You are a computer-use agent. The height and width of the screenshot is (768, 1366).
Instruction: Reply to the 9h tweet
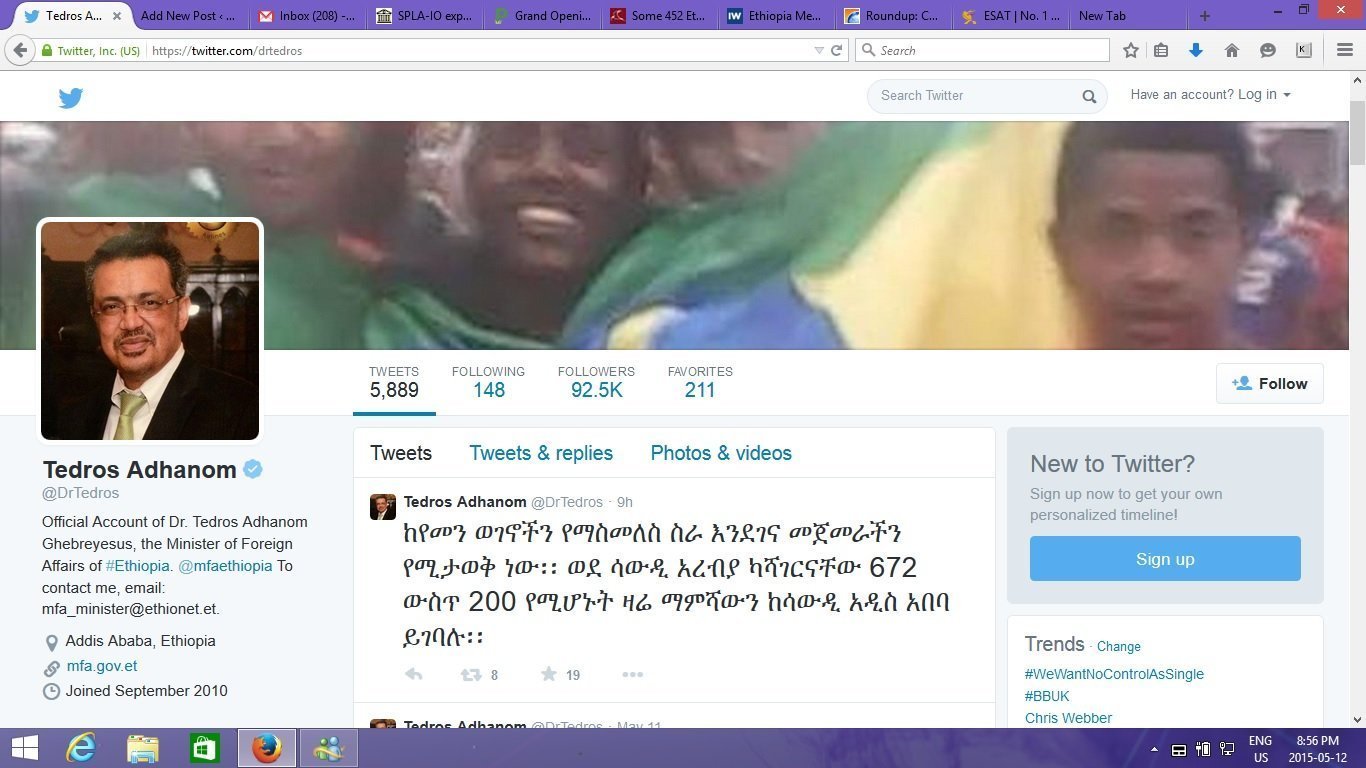[x=413, y=675]
